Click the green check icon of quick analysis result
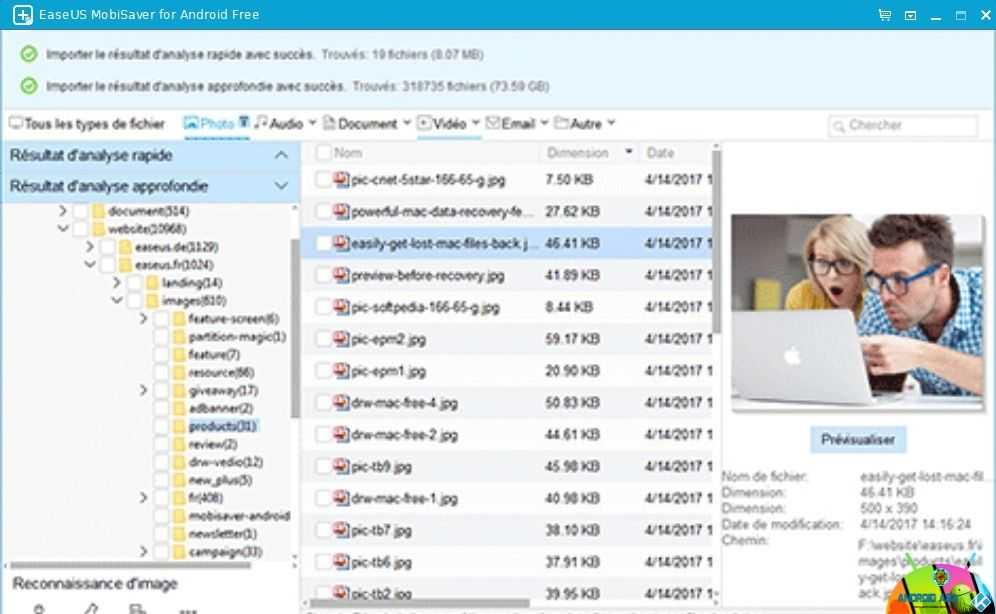 tap(29, 54)
